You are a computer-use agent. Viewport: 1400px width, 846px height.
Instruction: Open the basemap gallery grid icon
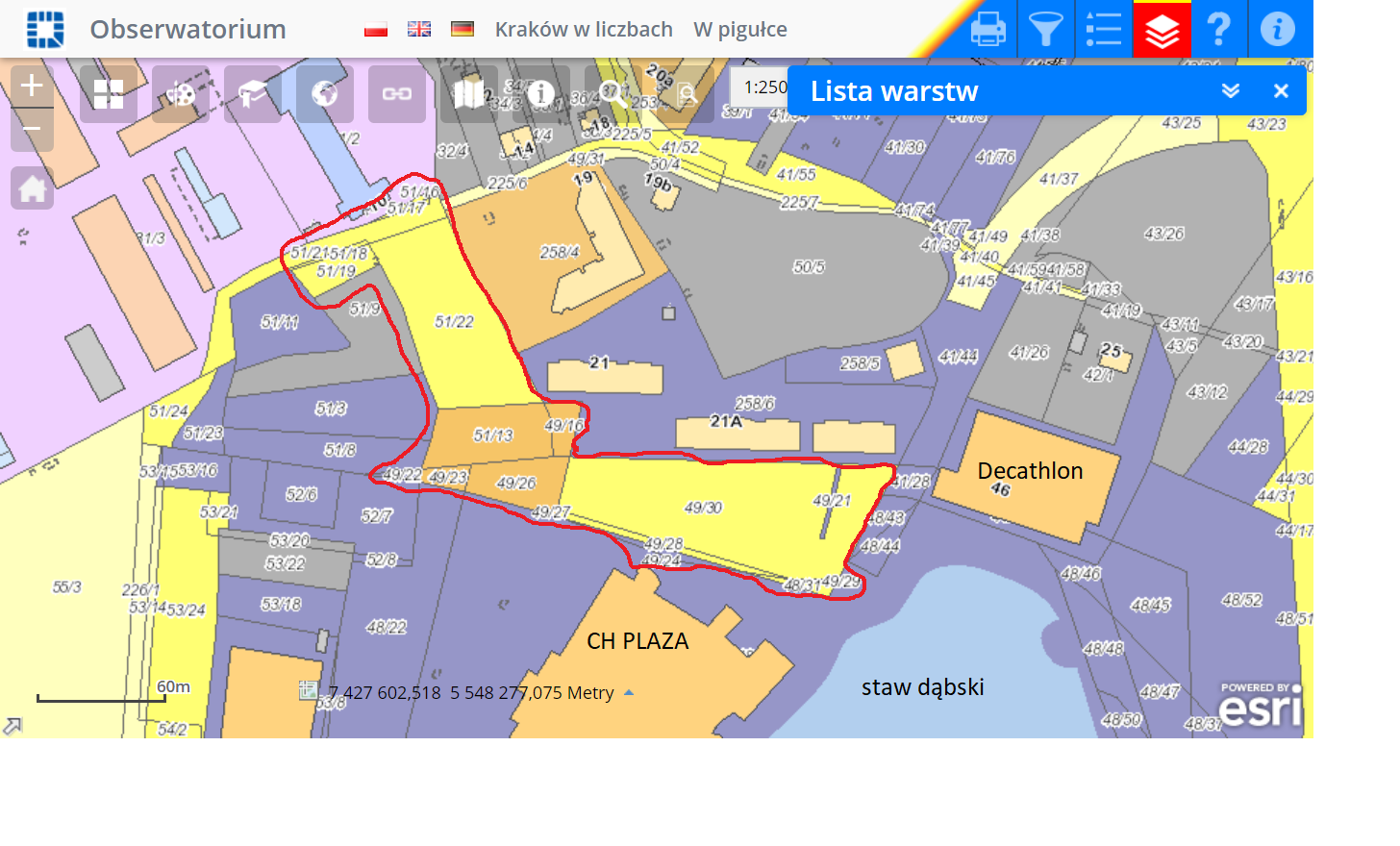coord(109,94)
